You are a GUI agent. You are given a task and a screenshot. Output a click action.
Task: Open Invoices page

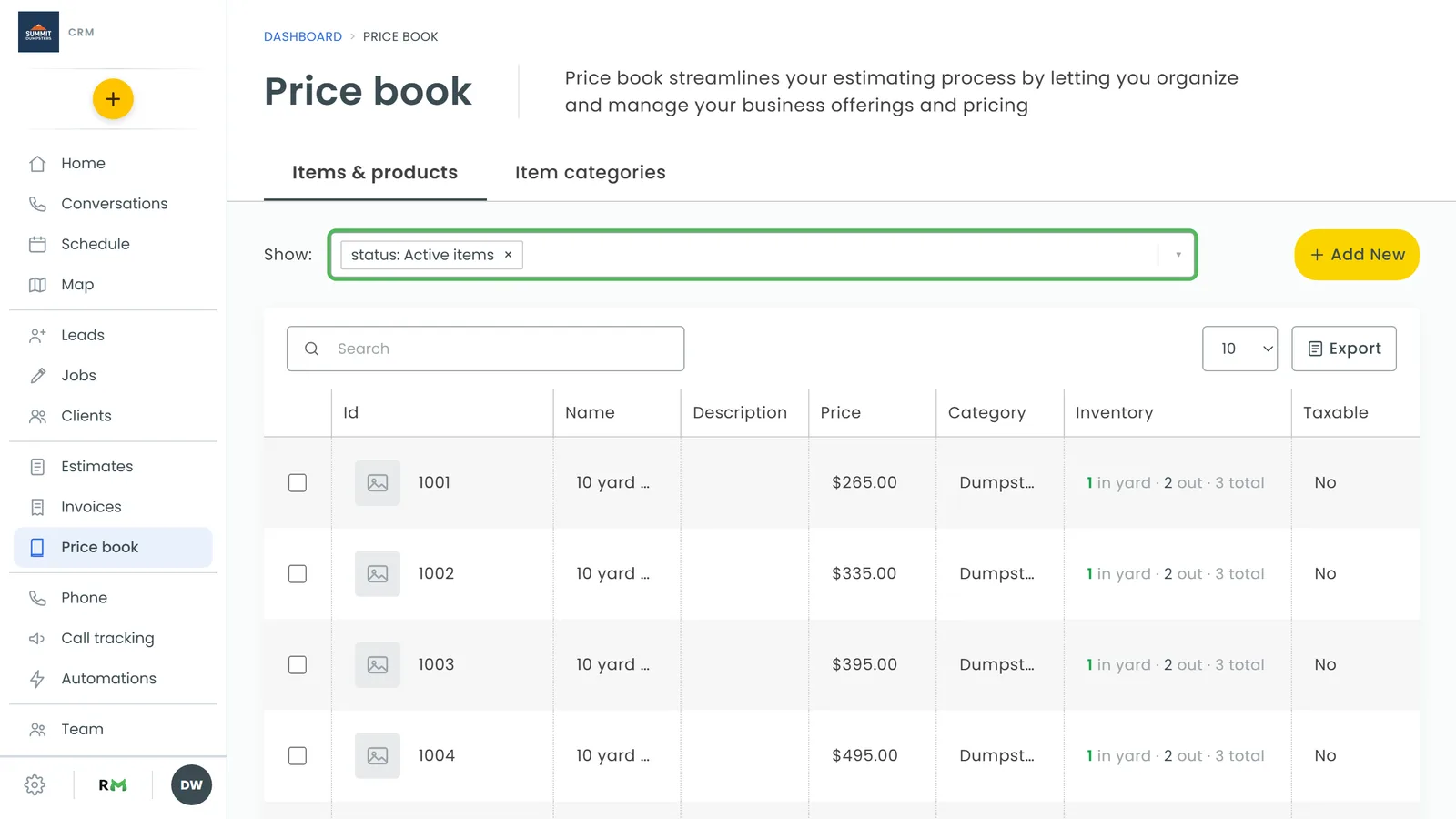(113, 507)
